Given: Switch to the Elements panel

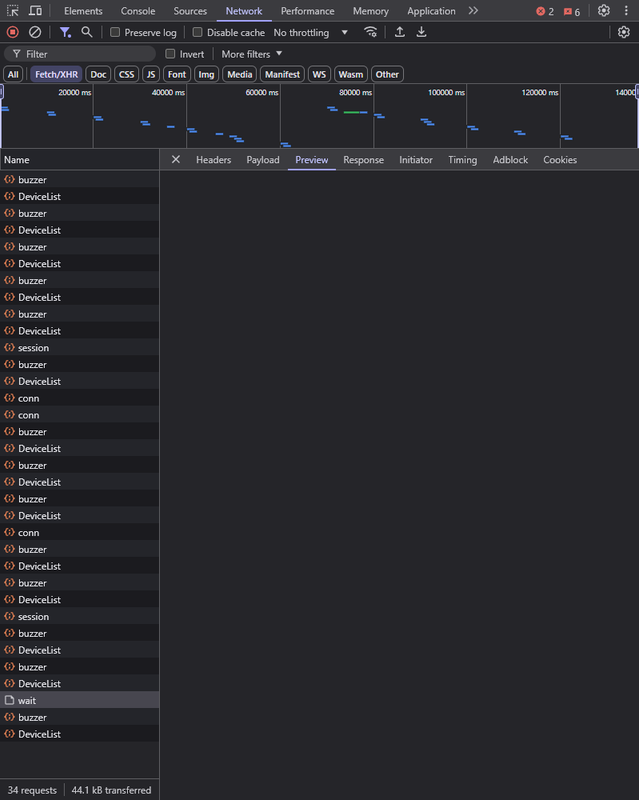Looking at the screenshot, I should 83,11.
